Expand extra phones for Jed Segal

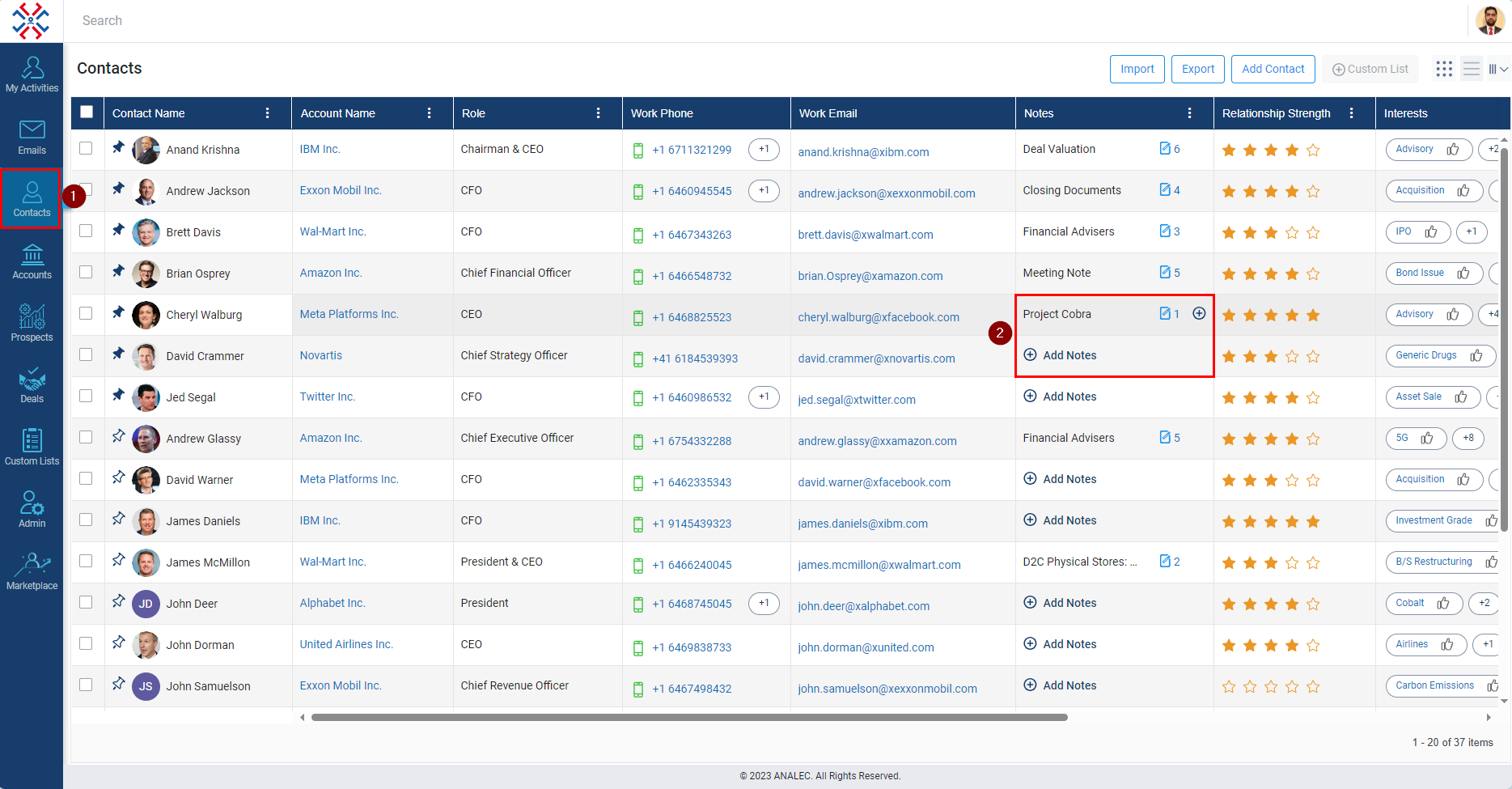764,397
